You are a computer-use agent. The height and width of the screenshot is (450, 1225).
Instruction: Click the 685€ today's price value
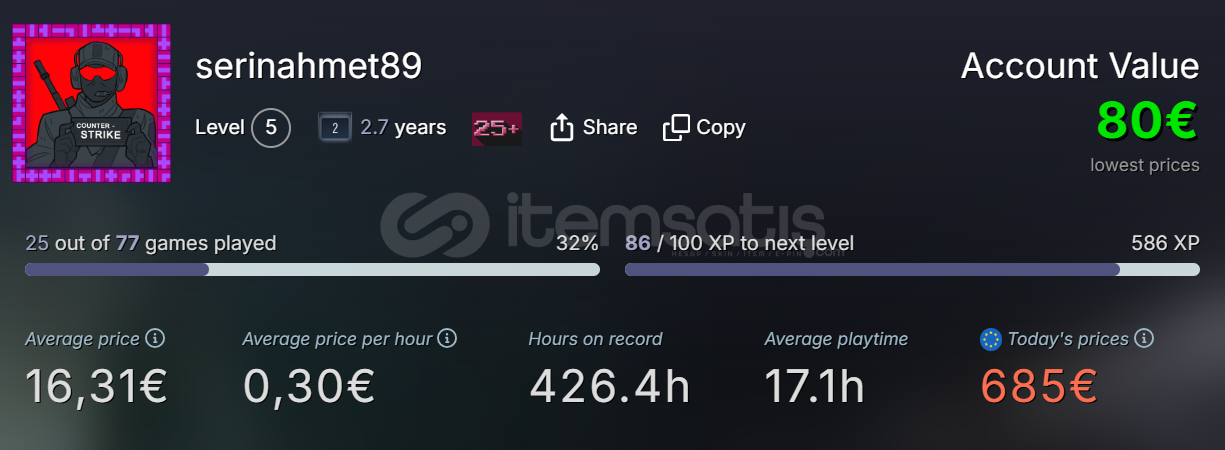1039,386
